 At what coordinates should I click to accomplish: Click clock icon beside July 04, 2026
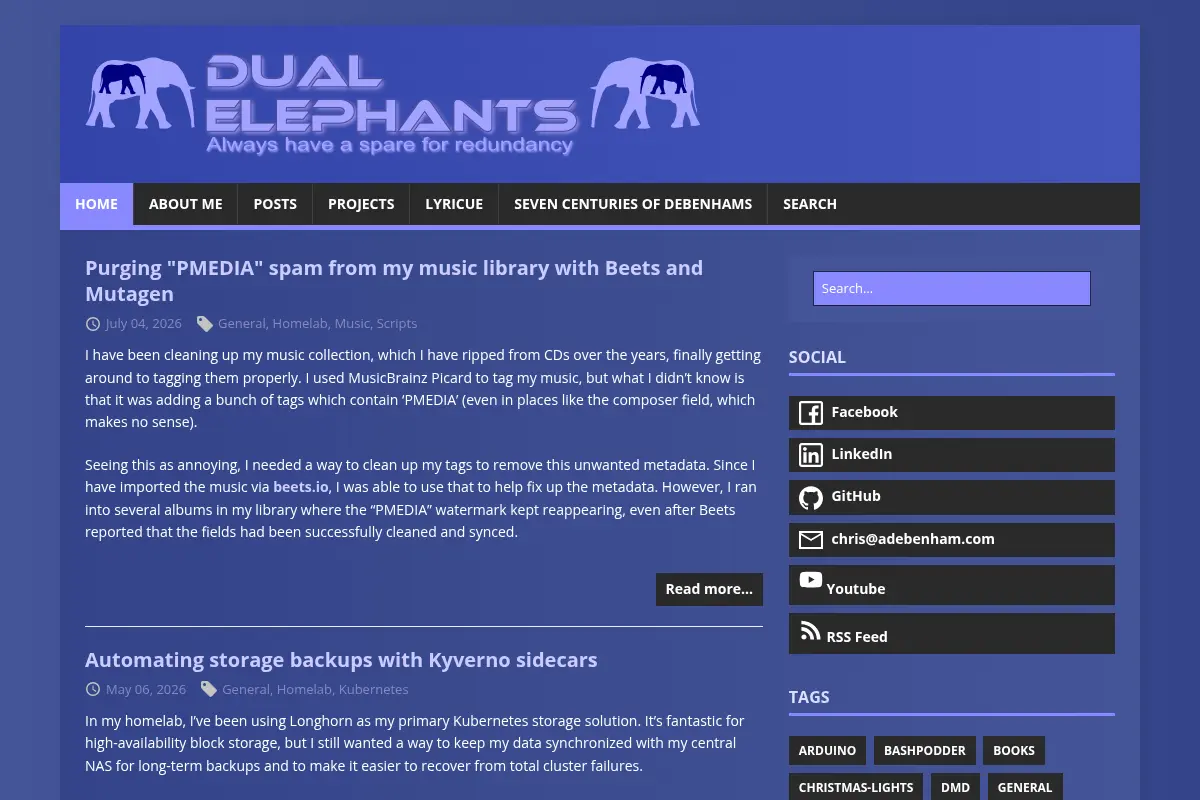coord(93,324)
